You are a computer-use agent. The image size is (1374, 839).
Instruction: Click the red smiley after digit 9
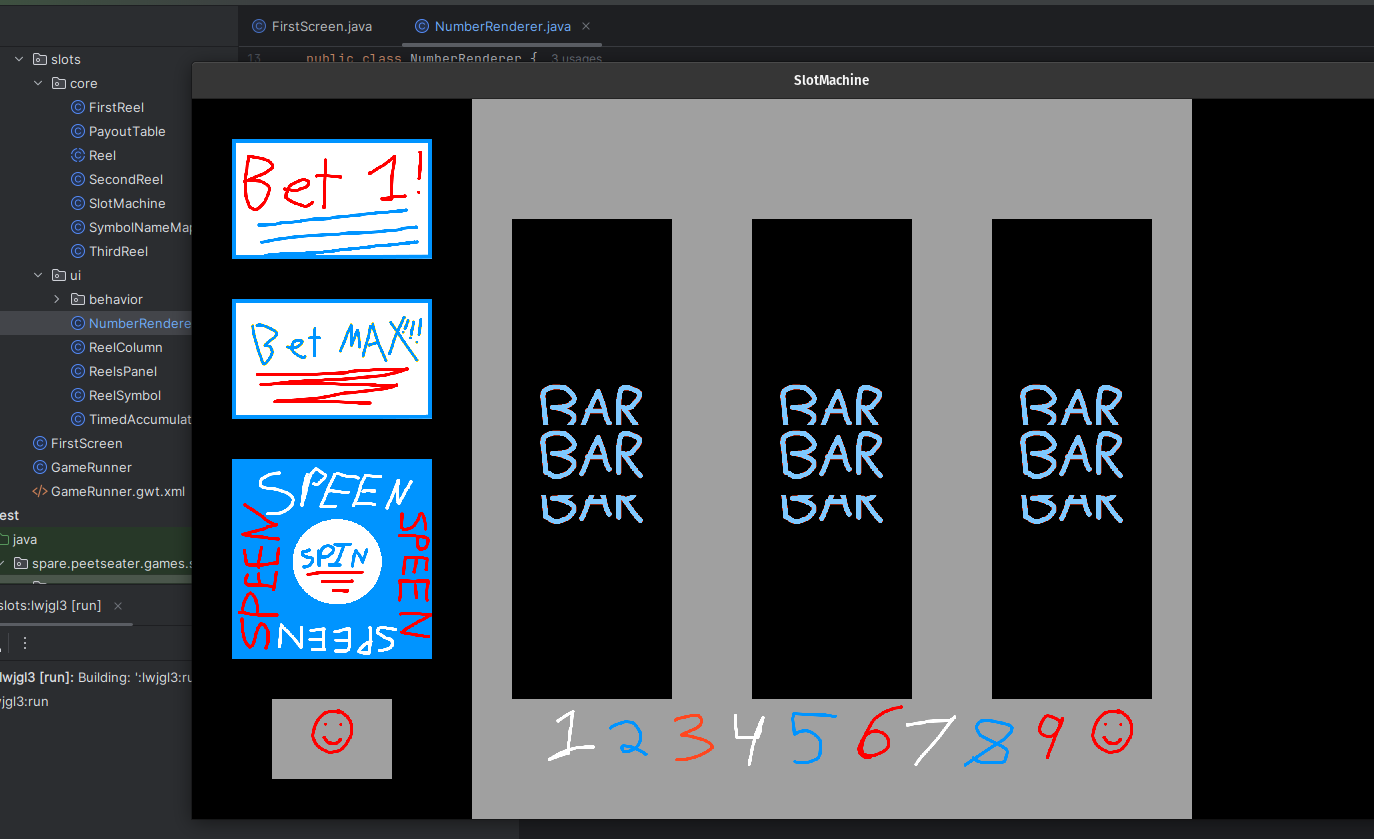1110,733
